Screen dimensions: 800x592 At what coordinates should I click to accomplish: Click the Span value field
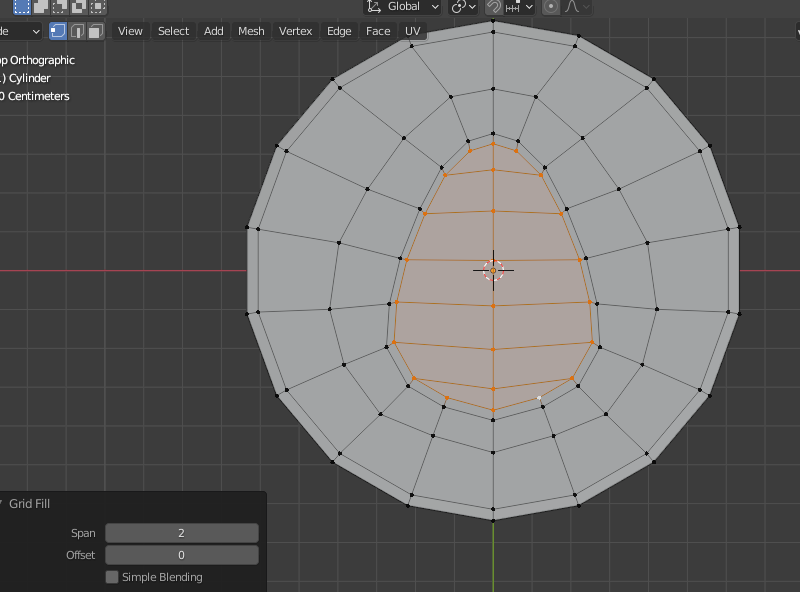coord(182,533)
